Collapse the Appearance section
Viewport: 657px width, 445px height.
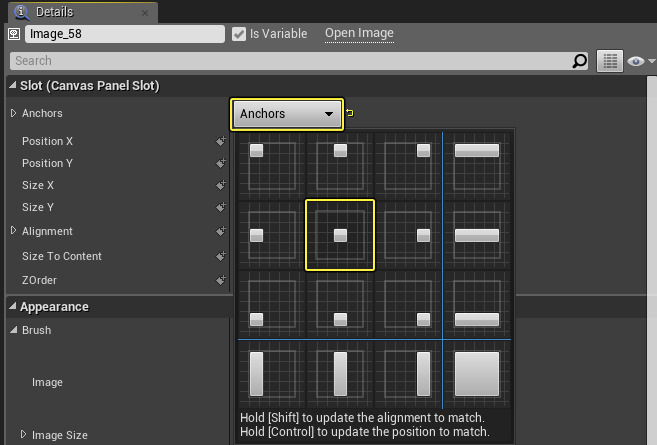(13, 306)
